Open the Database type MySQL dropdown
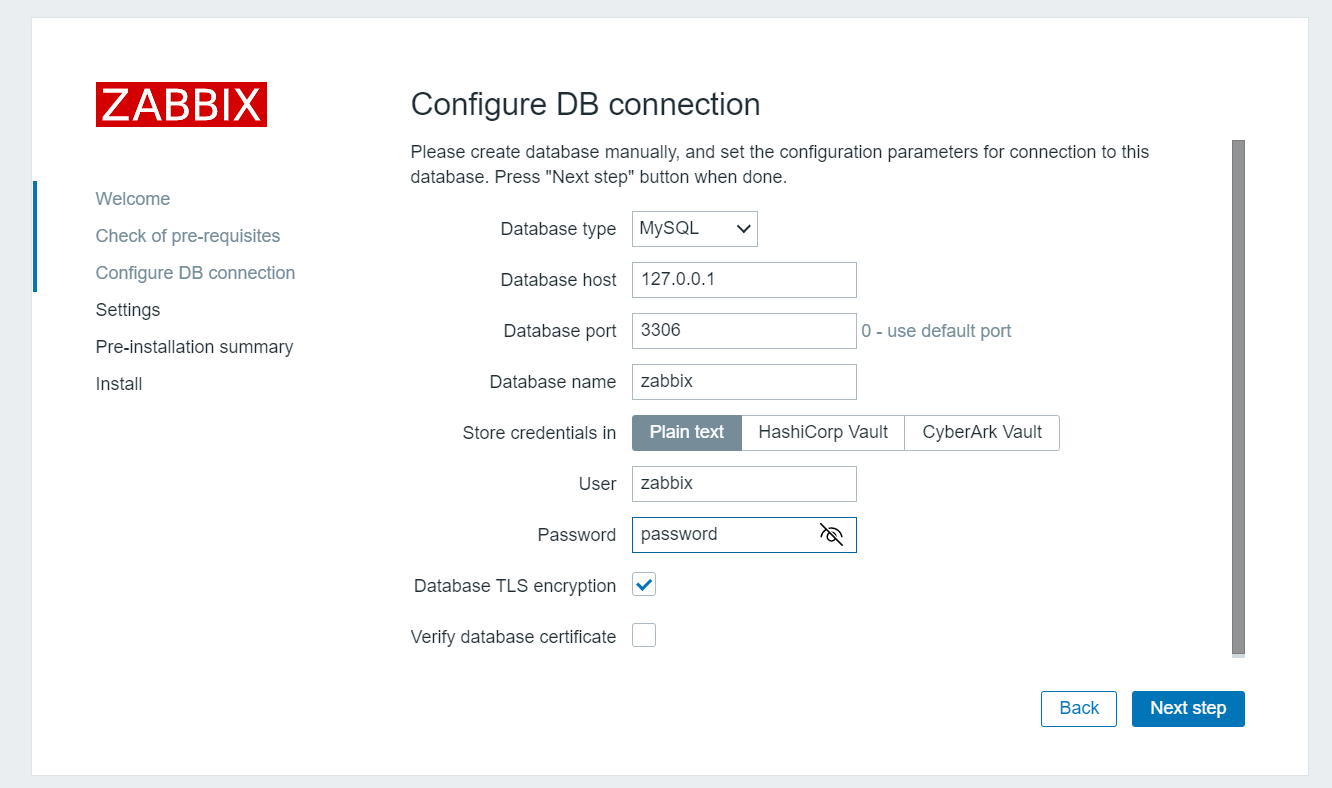The image size is (1332, 788). point(695,228)
